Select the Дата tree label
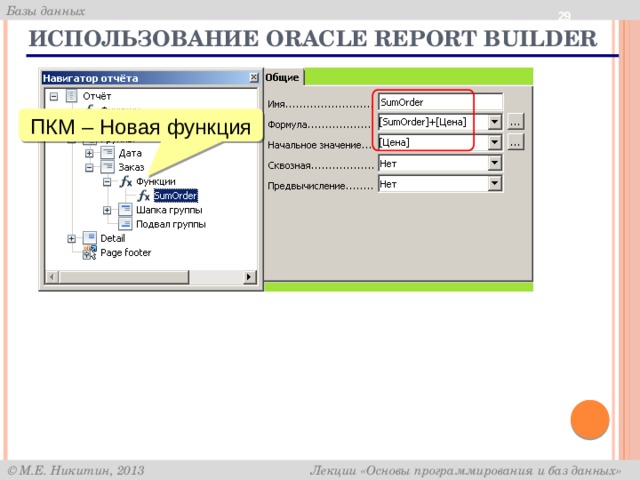Viewport: 640px width, 480px height. pos(130,153)
